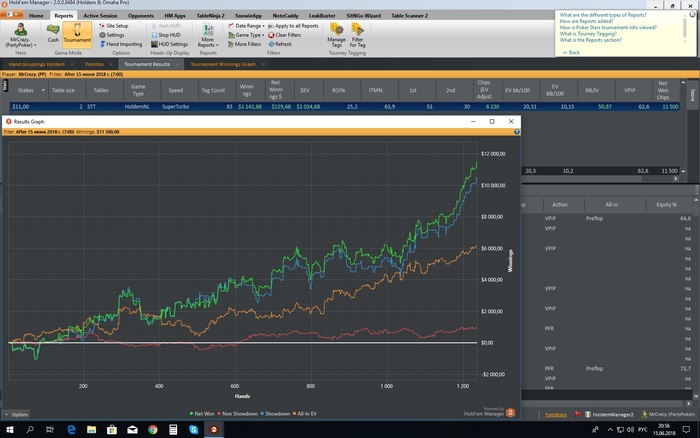Open the Stakes column filter arrow

coord(43,90)
